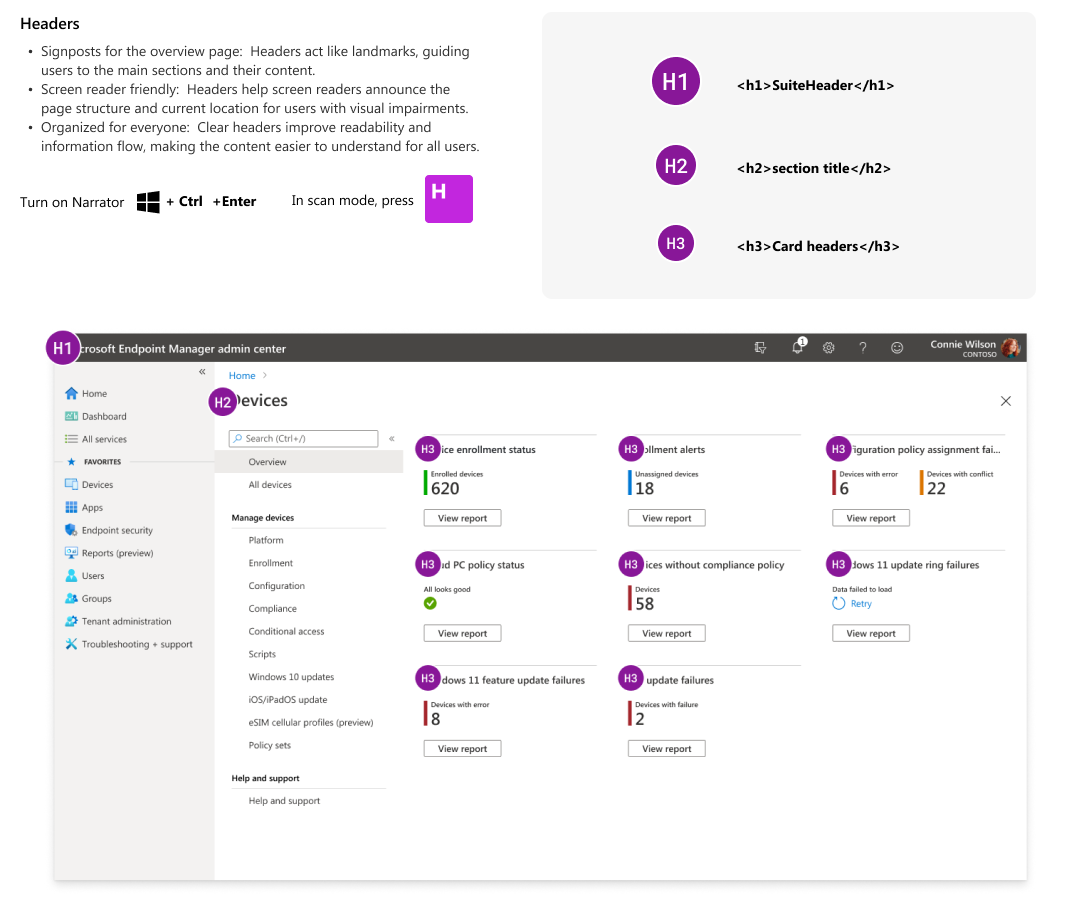Screen dimensions: 1068x912
Task: Open Tenant administration in the sidebar
Action: (119, 621)
